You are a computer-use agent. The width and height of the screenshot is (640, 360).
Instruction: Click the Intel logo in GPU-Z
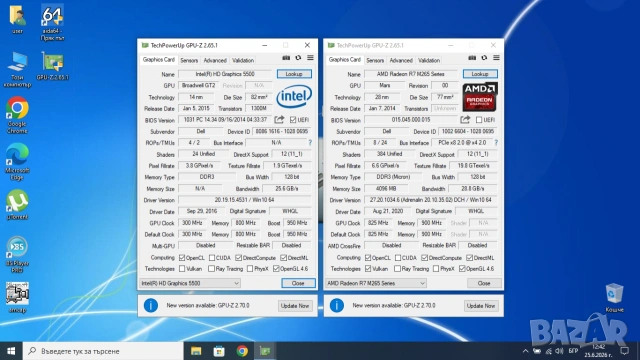tap(294, 96)
